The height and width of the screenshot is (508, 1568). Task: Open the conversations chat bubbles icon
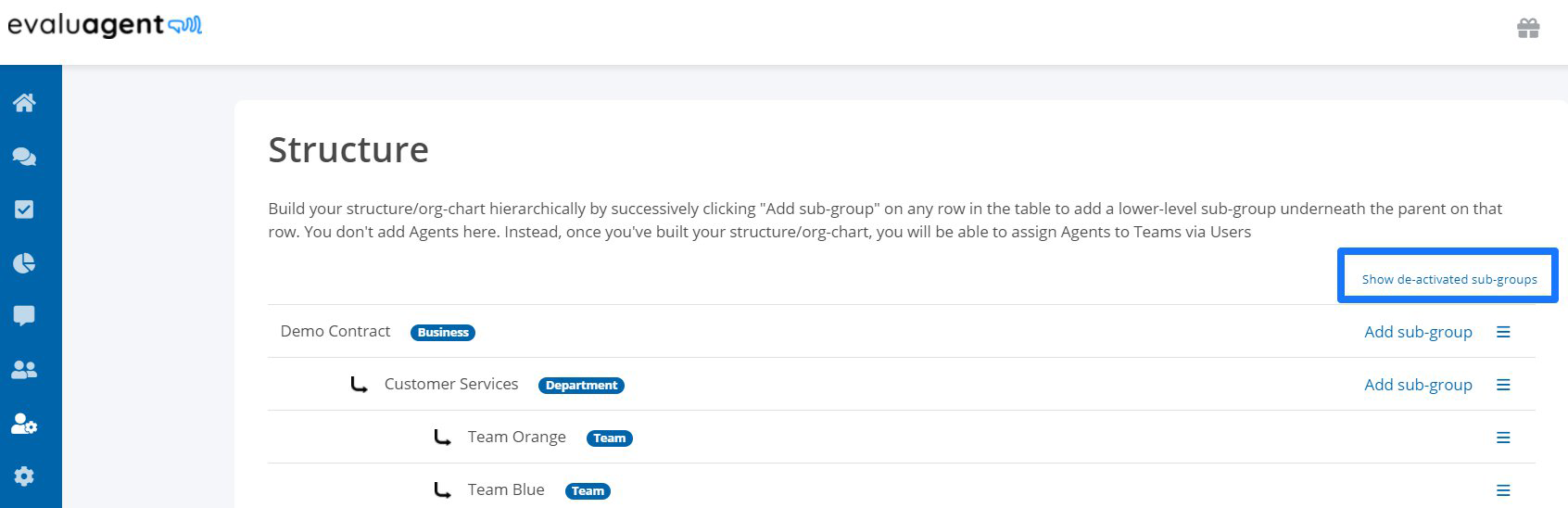click(x=24, y=157)
